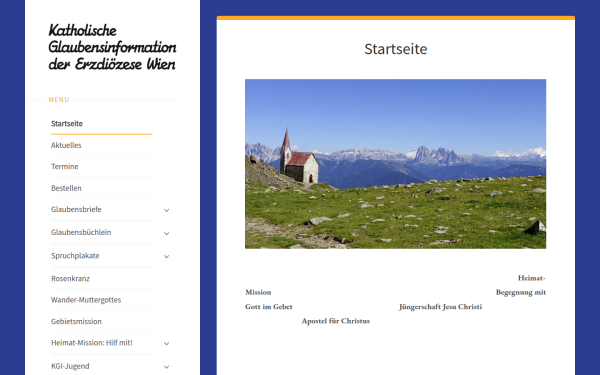Open the Bestellen menu entry
Screen dimensions: 600x375
(x=66, y=188)
